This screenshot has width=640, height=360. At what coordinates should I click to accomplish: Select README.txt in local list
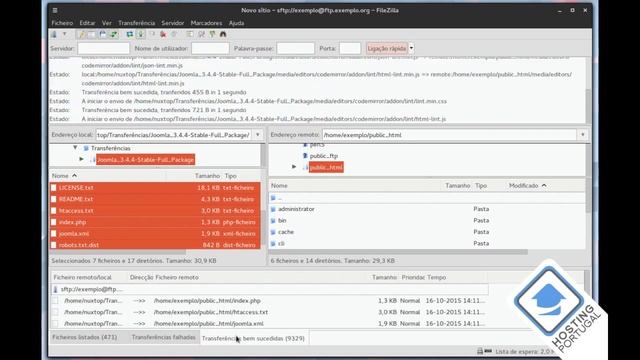155,199
